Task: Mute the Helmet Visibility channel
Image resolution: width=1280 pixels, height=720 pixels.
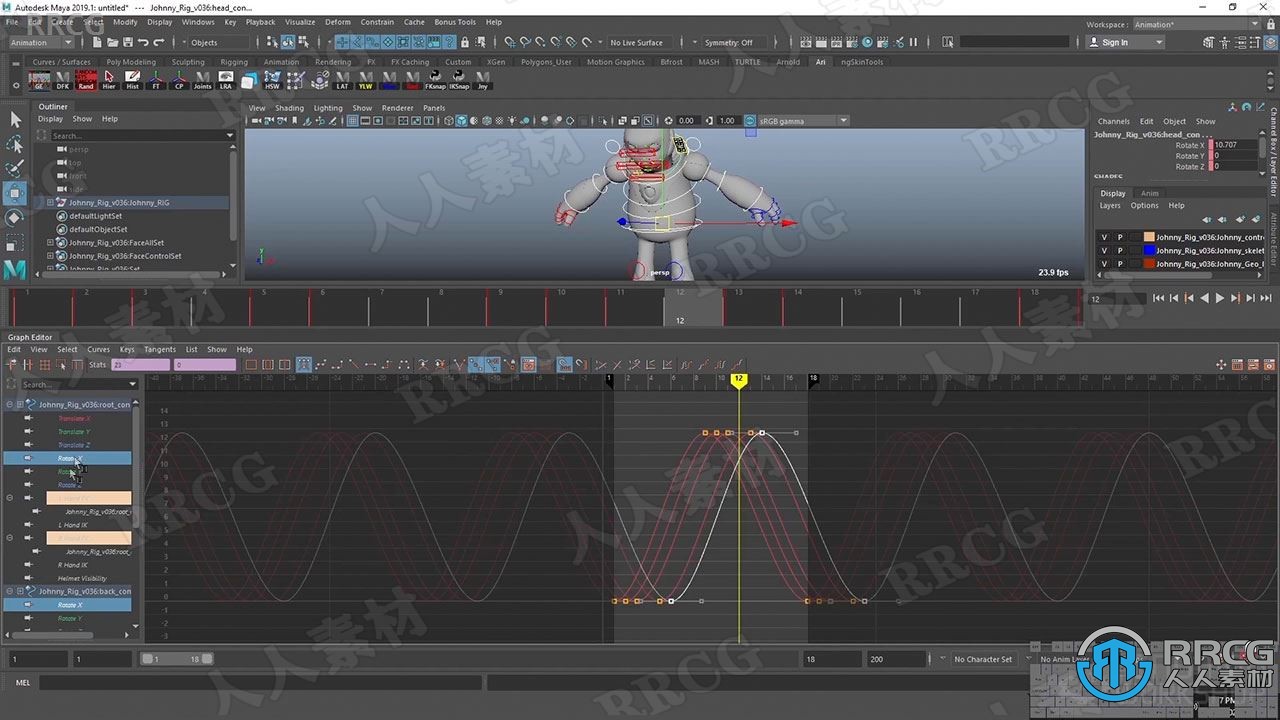Action: [29, 578]
